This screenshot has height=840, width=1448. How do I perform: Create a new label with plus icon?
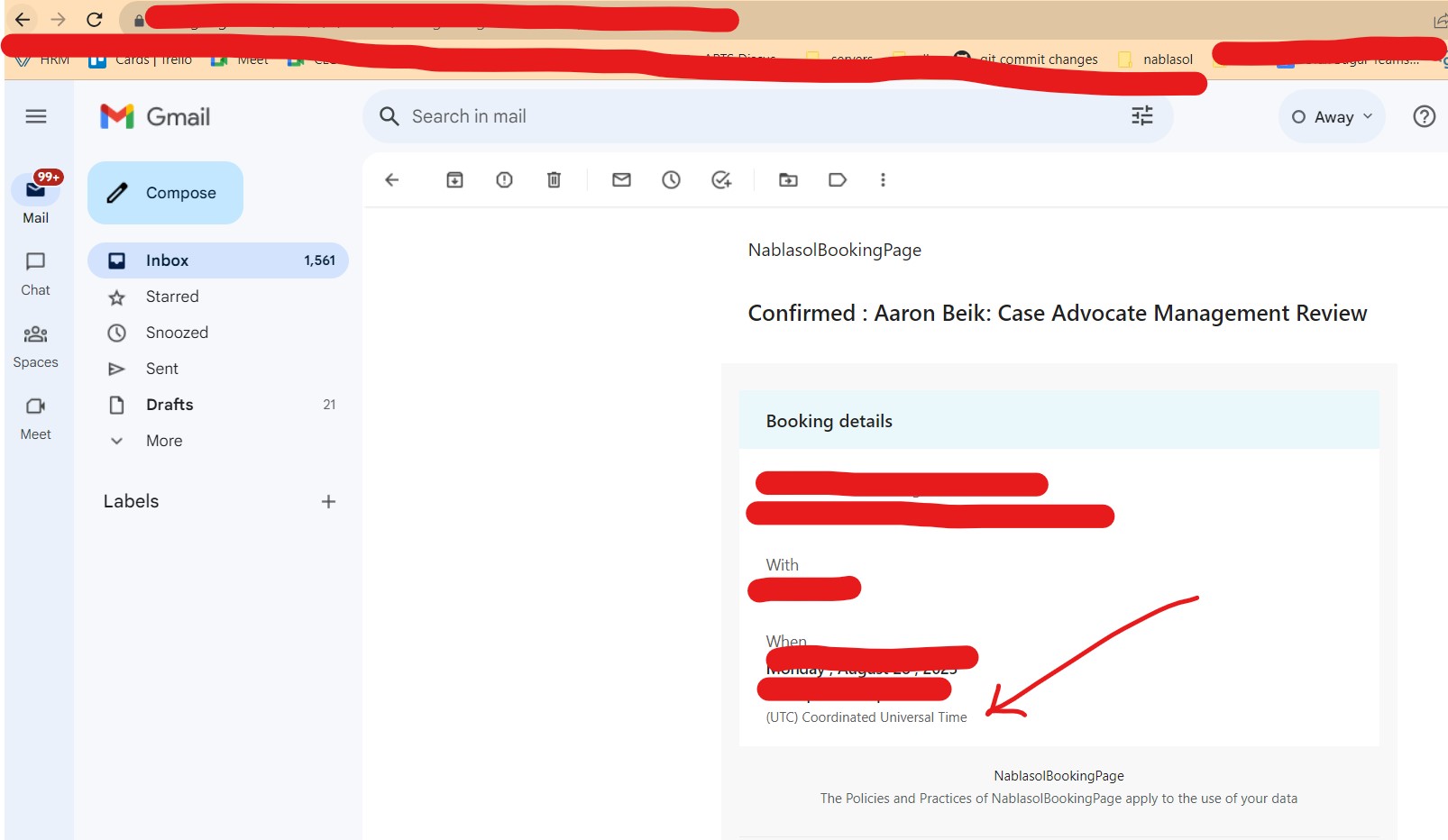(x=329, y=501)
